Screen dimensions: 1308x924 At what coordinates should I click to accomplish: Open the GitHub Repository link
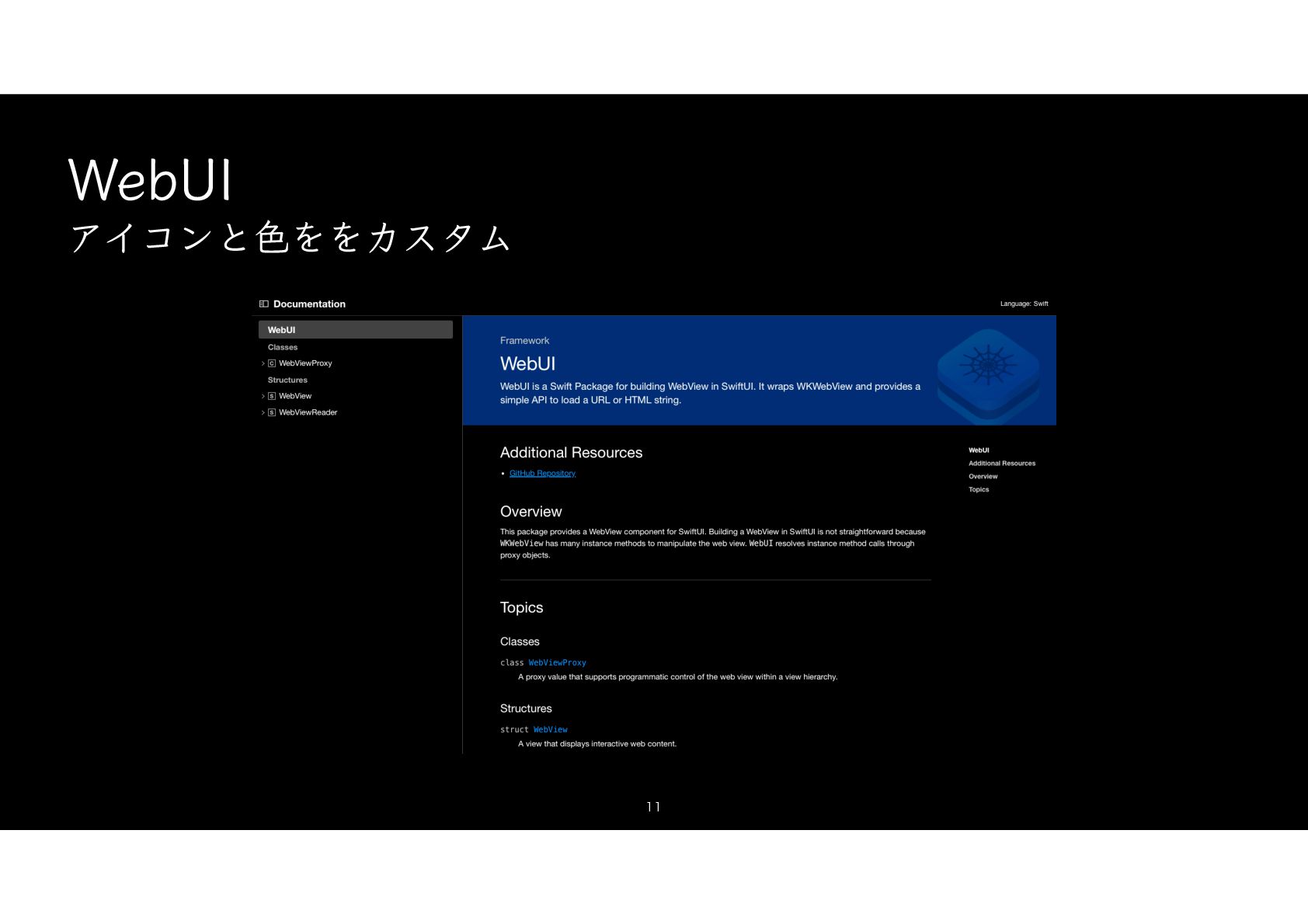click(542, 474)
